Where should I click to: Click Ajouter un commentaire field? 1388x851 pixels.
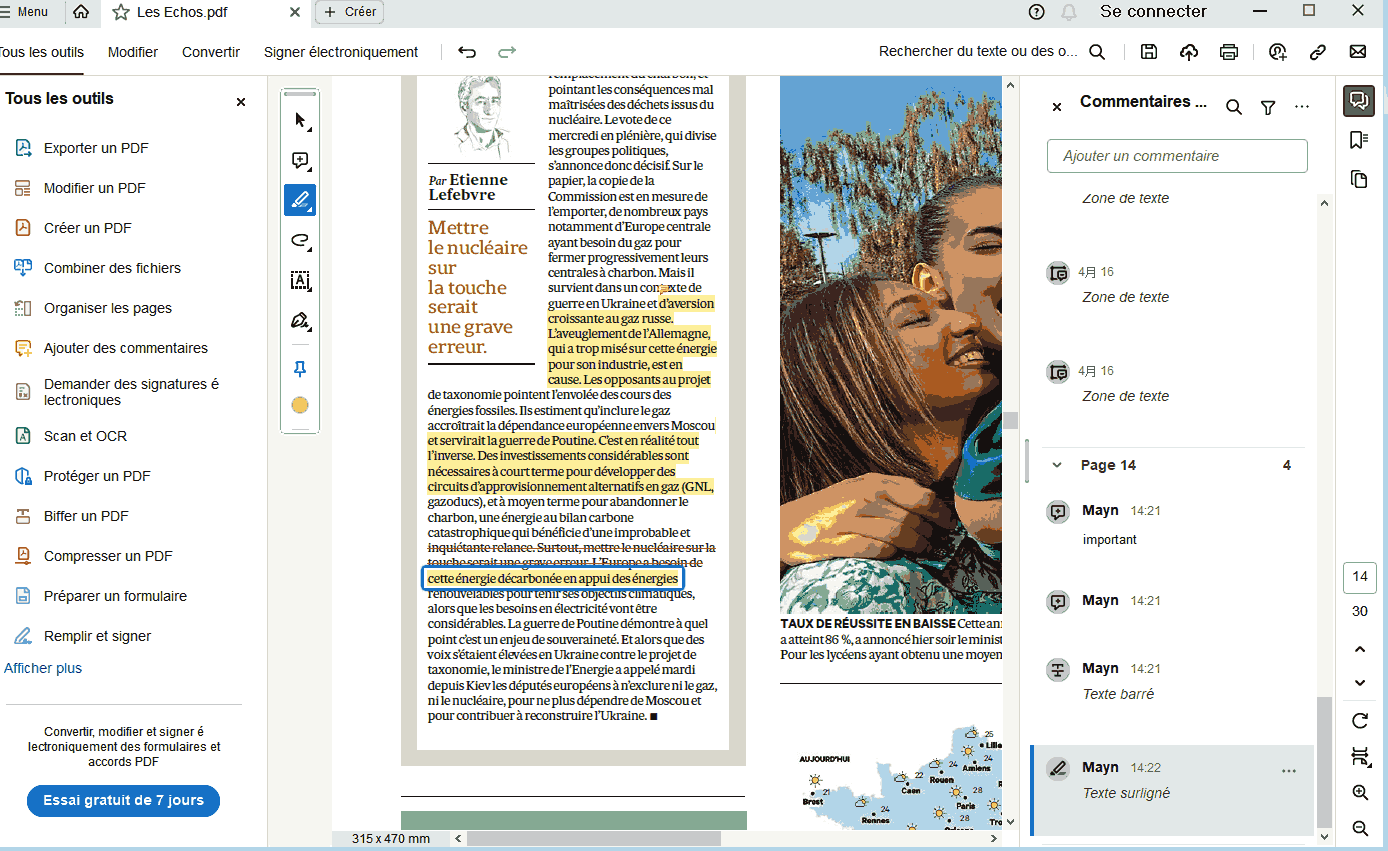pos(1177,156)
